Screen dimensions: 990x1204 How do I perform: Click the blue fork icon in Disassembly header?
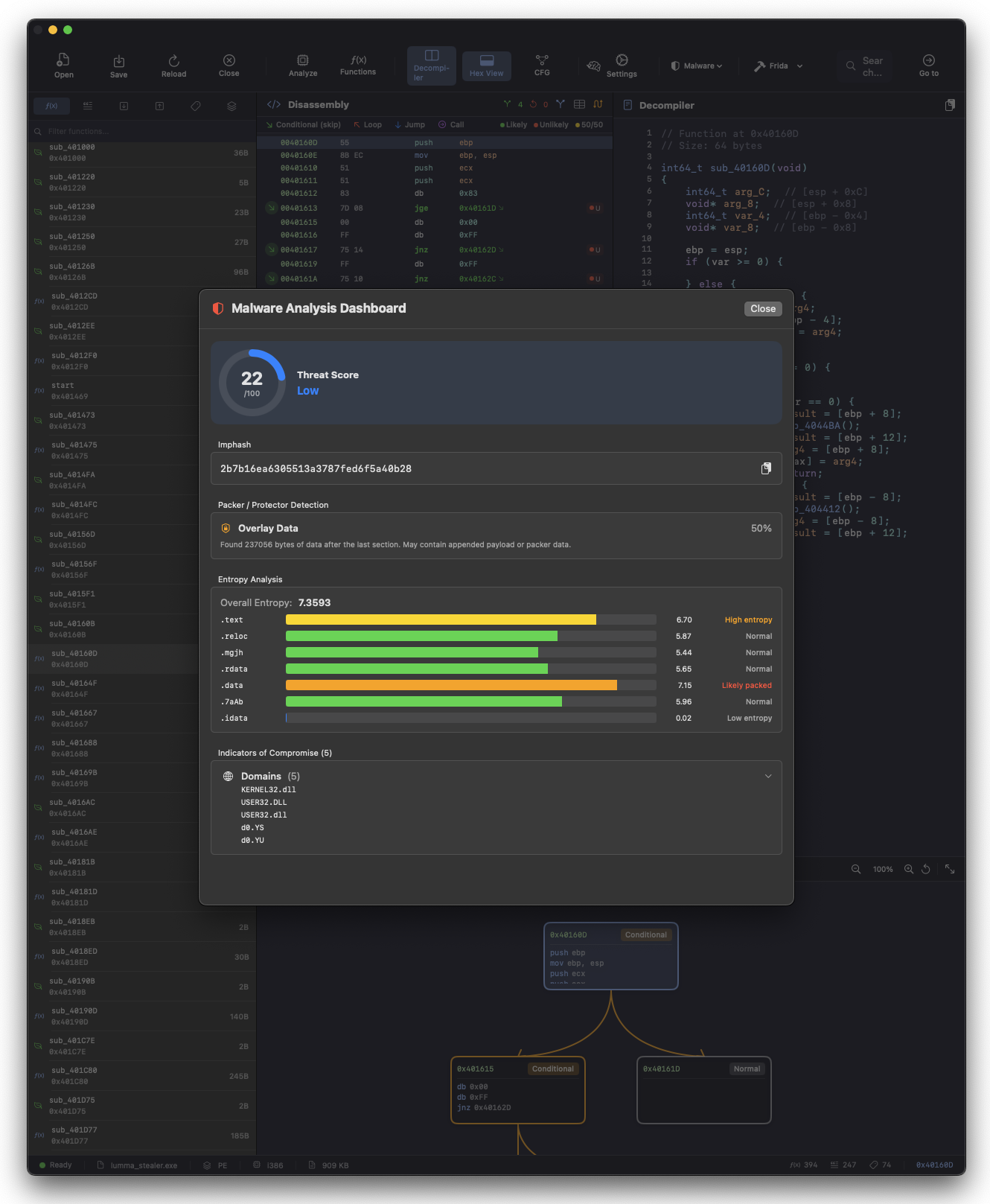(x=560, y=104)
